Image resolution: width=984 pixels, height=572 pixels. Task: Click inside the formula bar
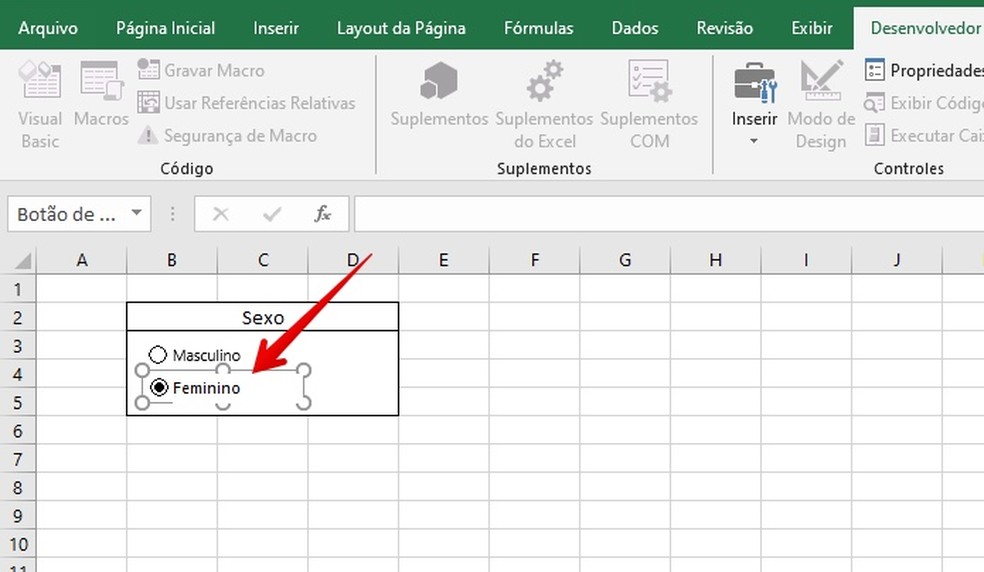coord(669,214)
